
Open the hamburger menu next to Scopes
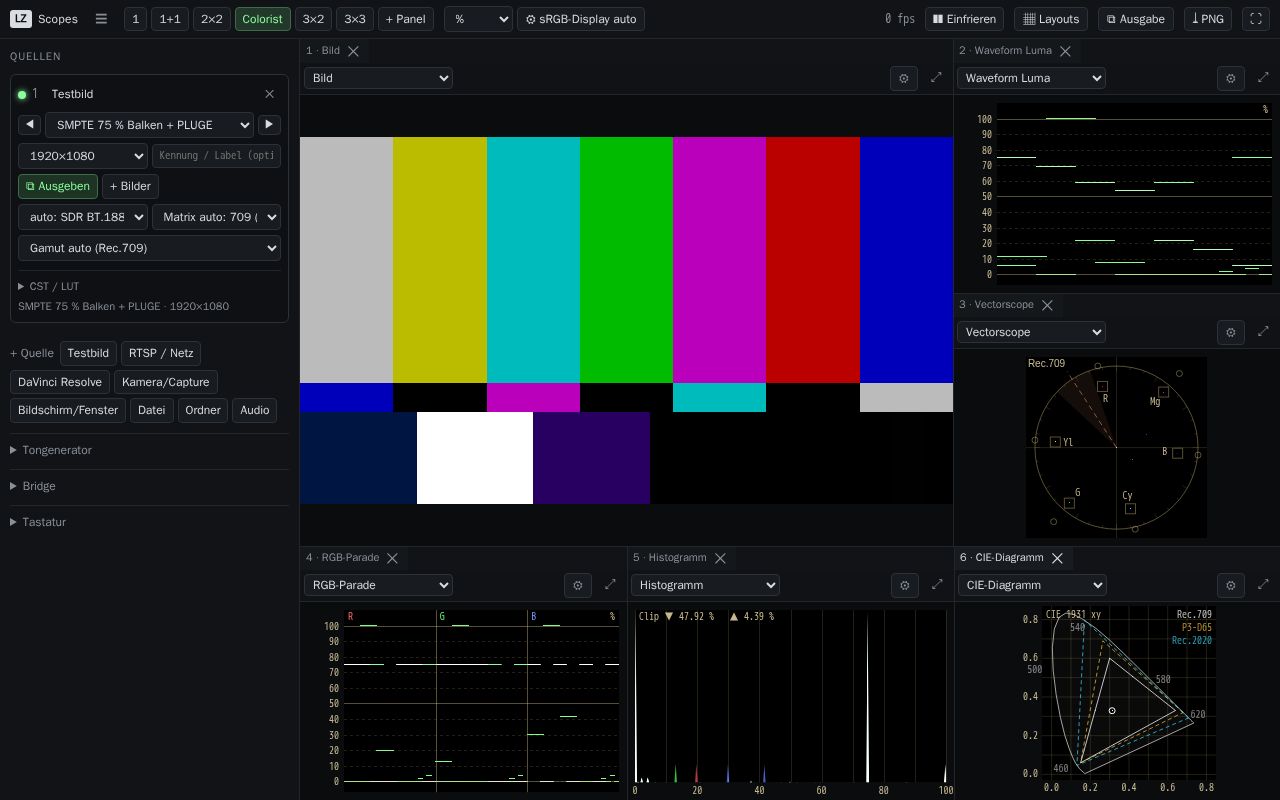(101, 19)
